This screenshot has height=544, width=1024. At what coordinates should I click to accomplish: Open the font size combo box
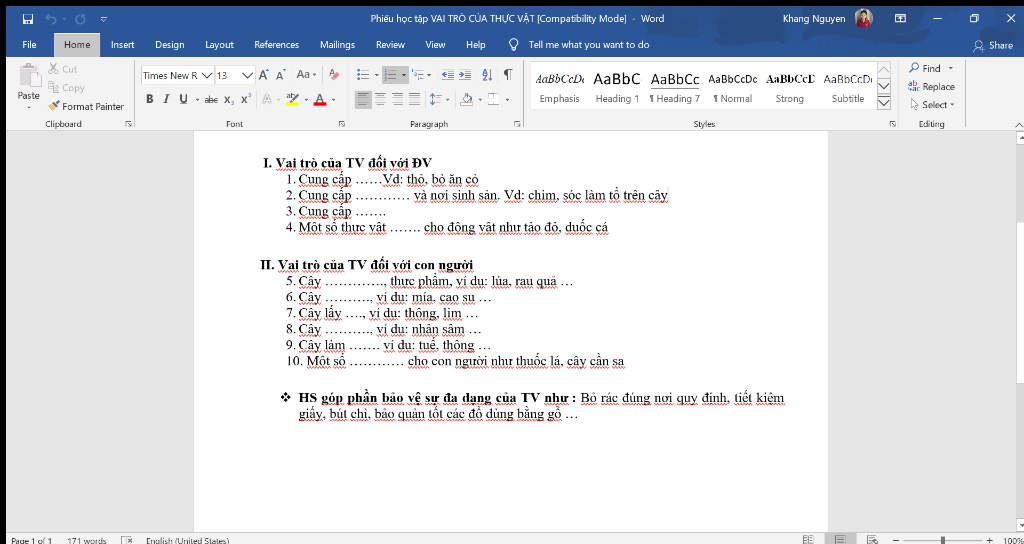click(x=234, y=75)
